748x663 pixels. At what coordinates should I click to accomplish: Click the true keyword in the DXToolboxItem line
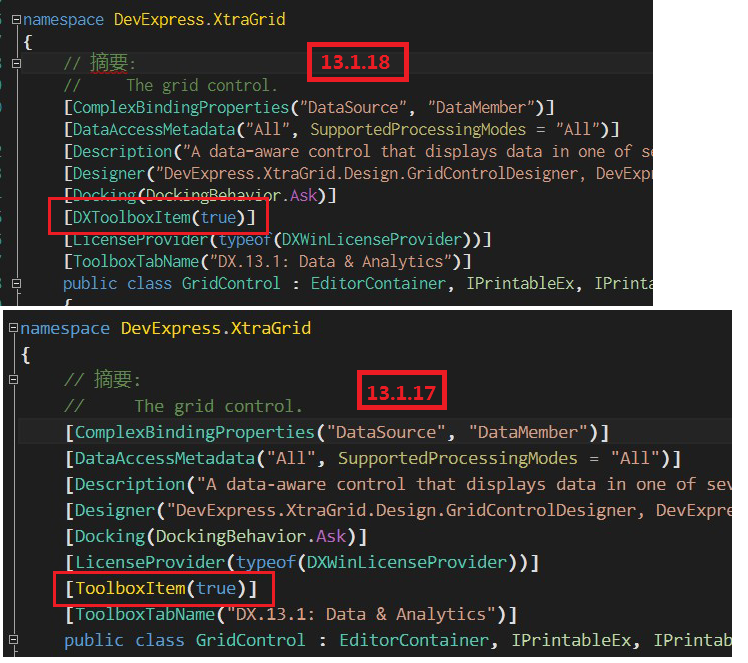[218, 218]
